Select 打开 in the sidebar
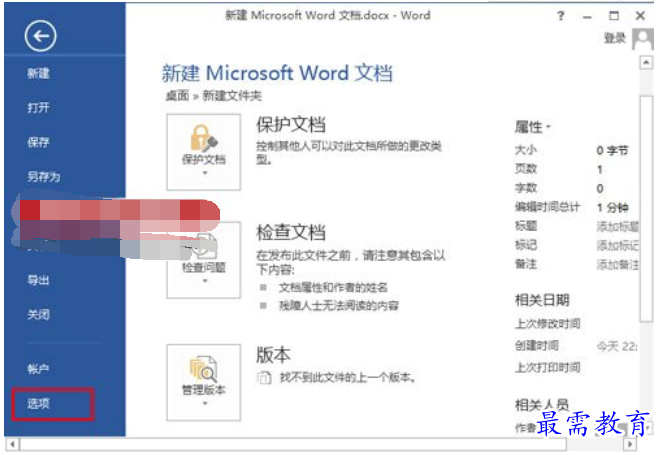 pyautogui.click(x=39, y=108)
